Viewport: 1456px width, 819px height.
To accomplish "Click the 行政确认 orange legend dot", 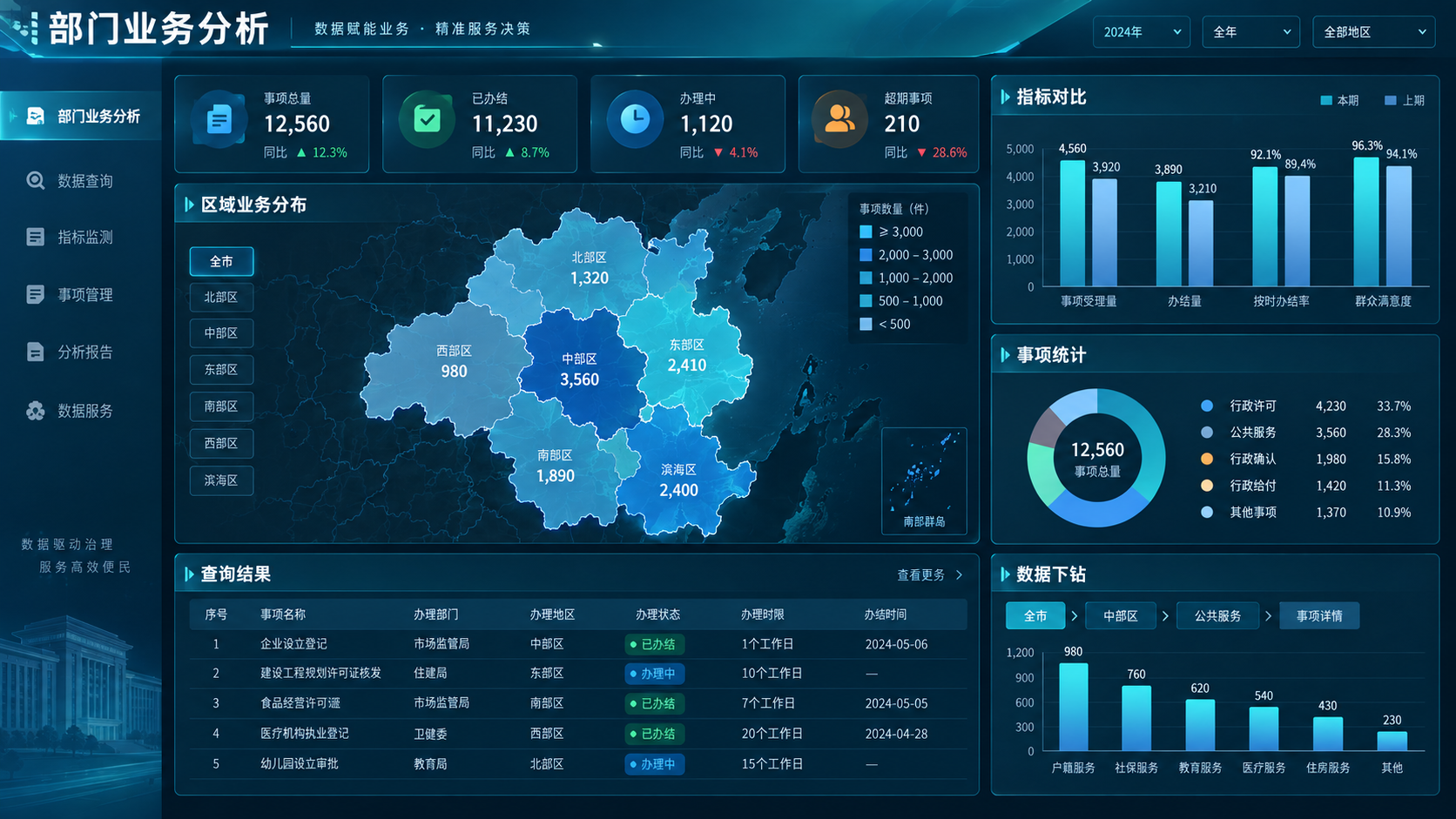I will 1207,459.
